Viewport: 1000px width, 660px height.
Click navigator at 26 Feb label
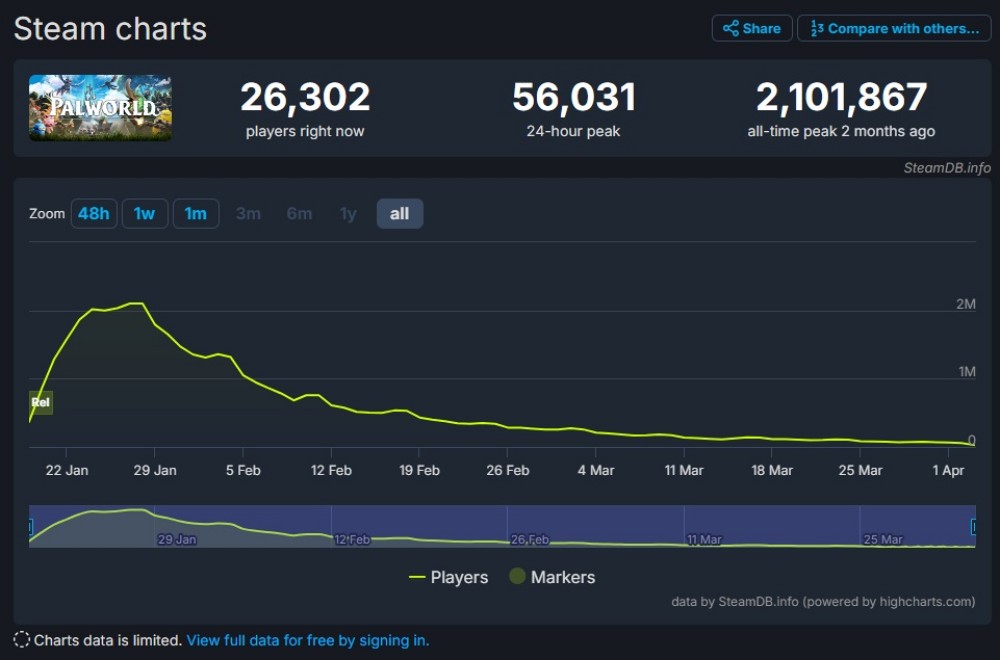click(530, 539)
